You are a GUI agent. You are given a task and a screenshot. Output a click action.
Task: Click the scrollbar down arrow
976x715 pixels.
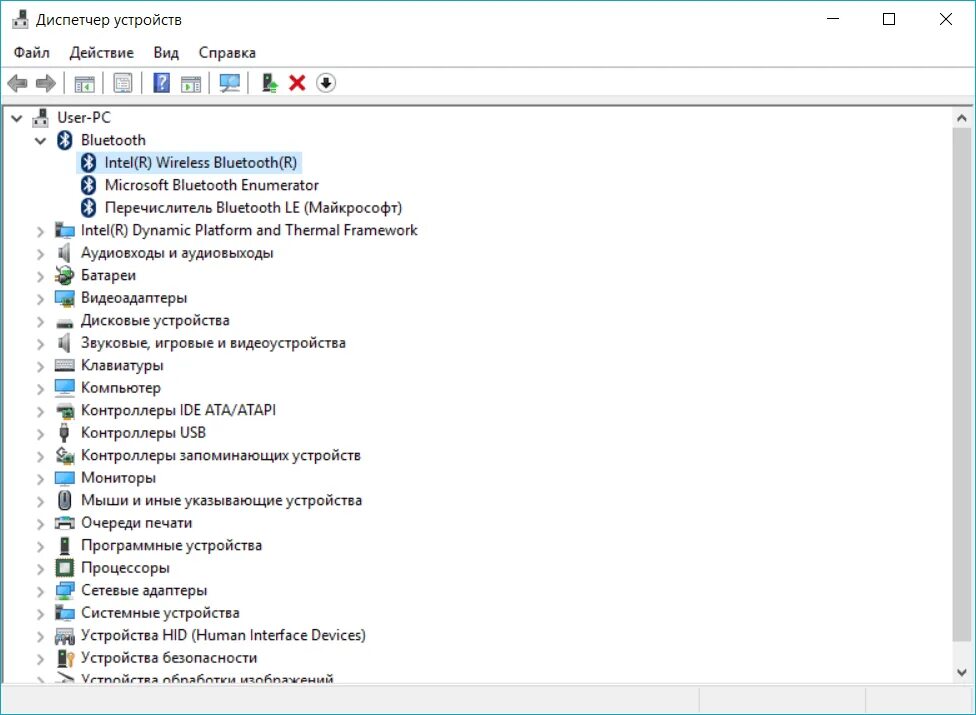point(962,672)
